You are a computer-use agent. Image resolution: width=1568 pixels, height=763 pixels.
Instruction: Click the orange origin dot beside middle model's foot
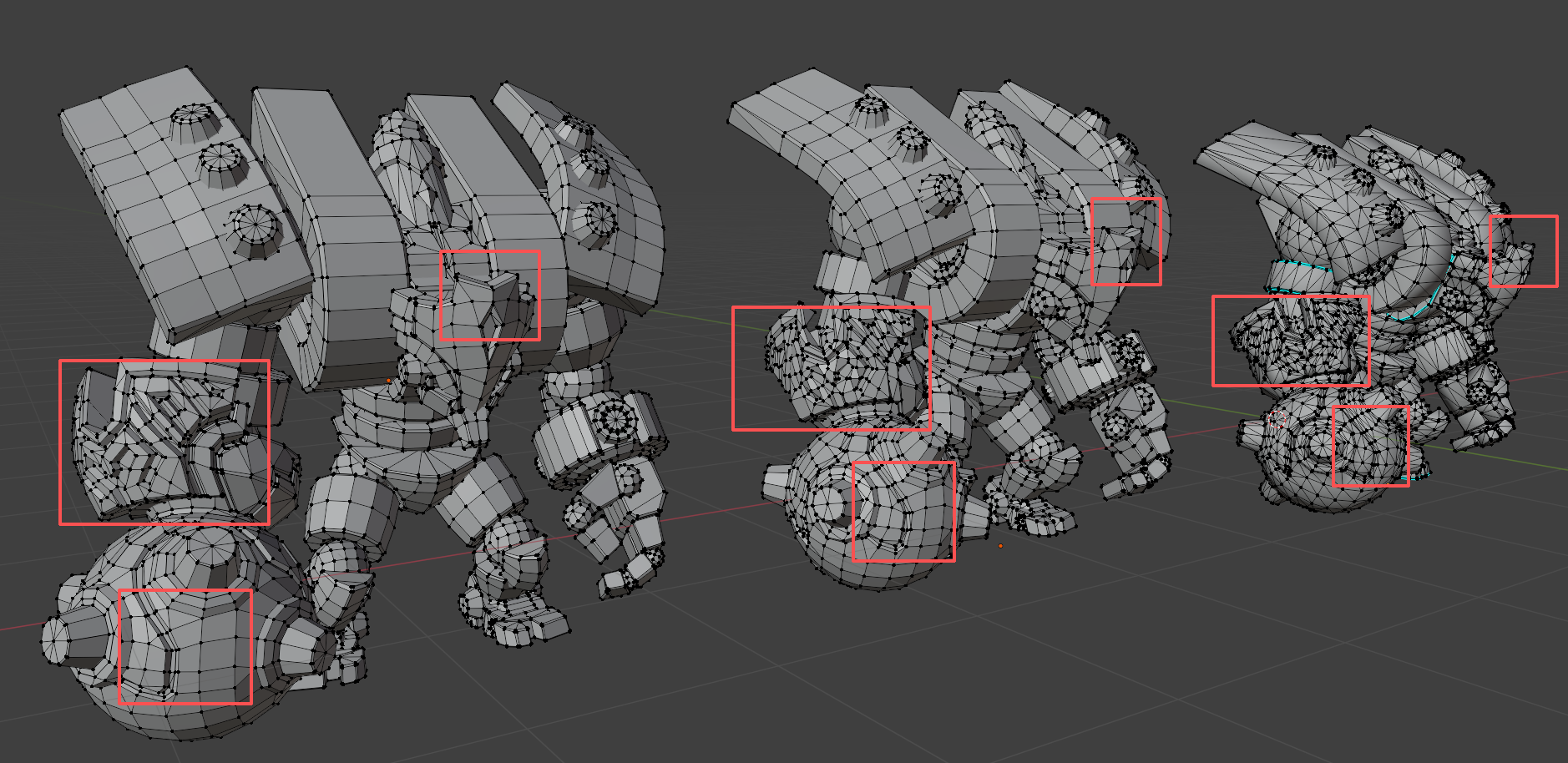[x=1000, y=546]
